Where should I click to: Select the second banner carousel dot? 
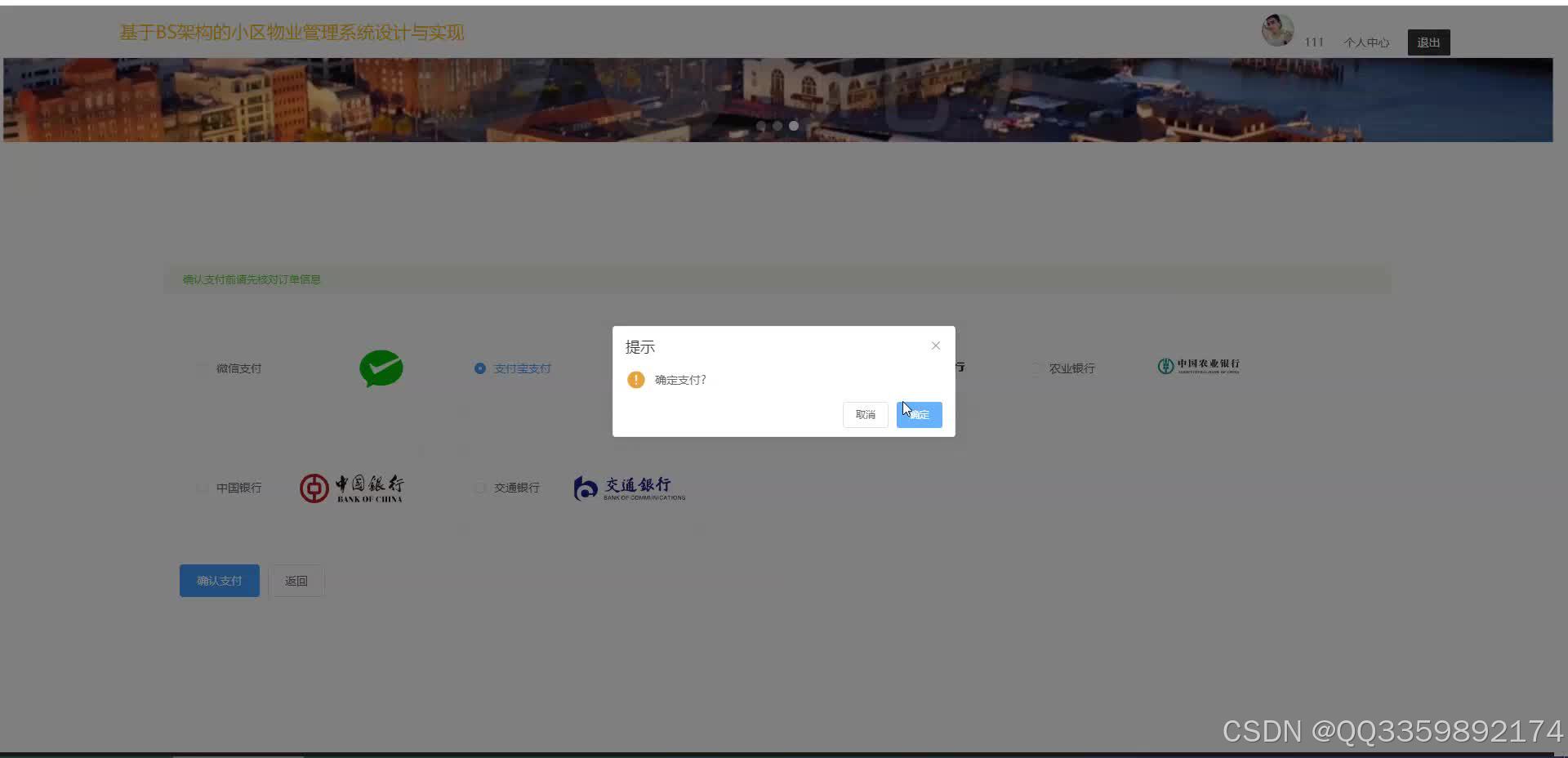[x=777, y=126]
